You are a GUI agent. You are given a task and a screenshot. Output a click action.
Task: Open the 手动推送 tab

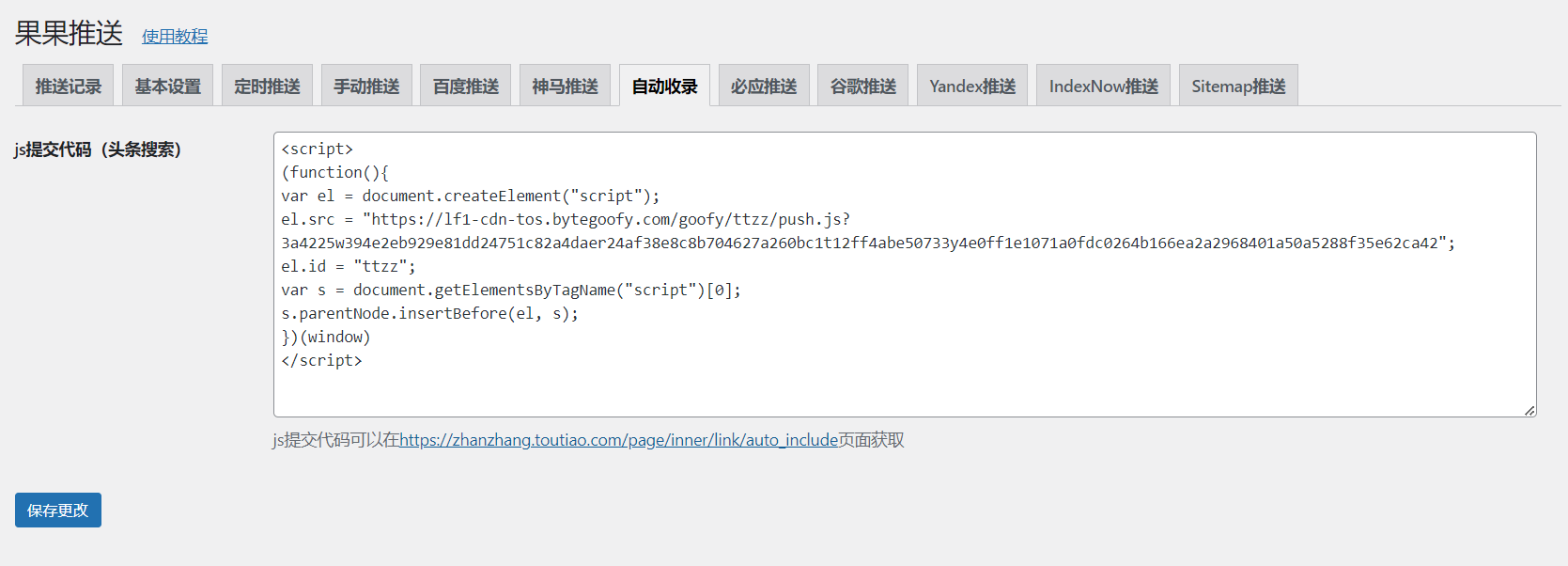pyautogui.click(x=366, y=86)
